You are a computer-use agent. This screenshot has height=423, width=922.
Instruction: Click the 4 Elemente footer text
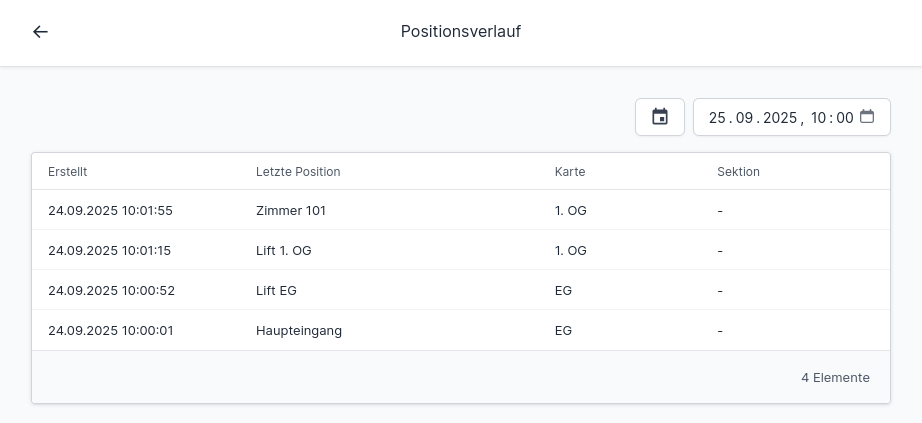tap(835, 378)
